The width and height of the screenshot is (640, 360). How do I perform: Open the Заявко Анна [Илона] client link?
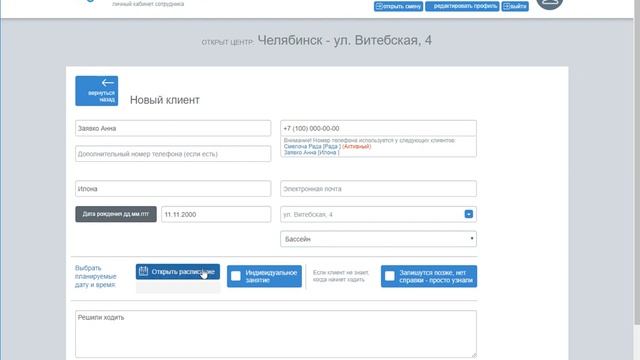coord(311,153)
